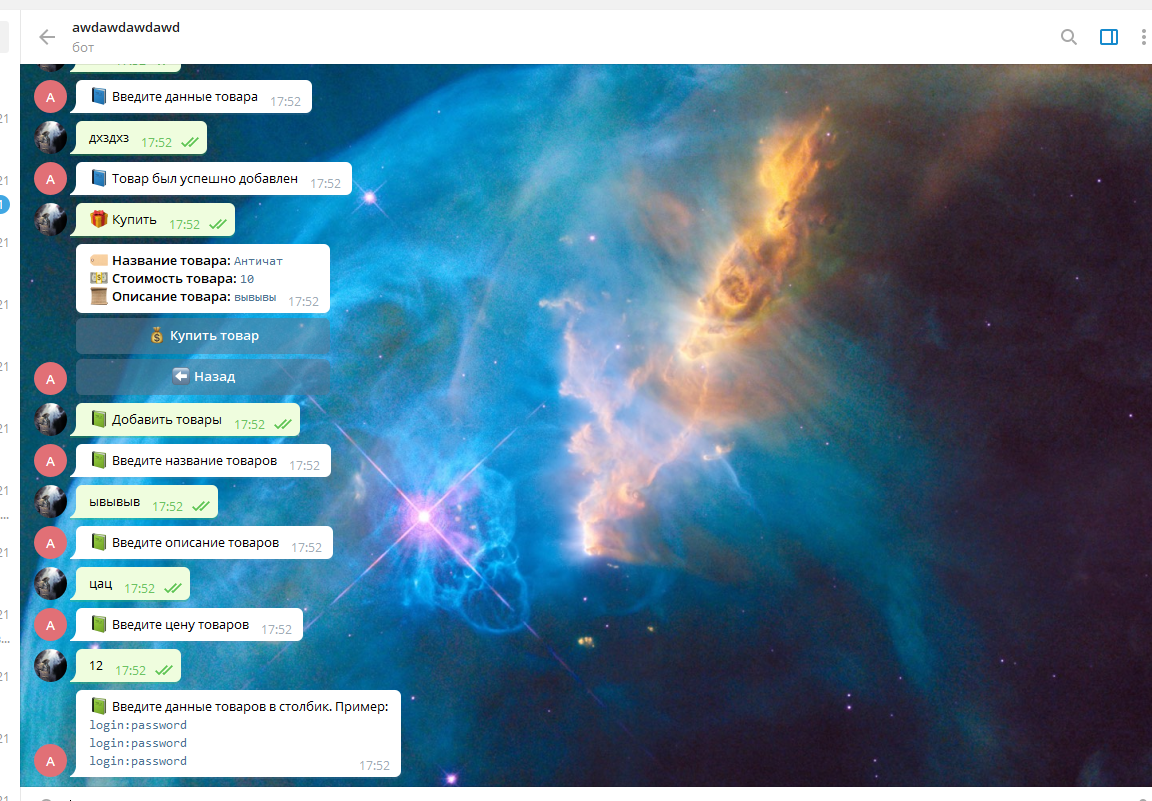Click bot avatar beside Товар был успешно добавлен
This screenshot has height=801, width=1152.
(x=51, y=179)
